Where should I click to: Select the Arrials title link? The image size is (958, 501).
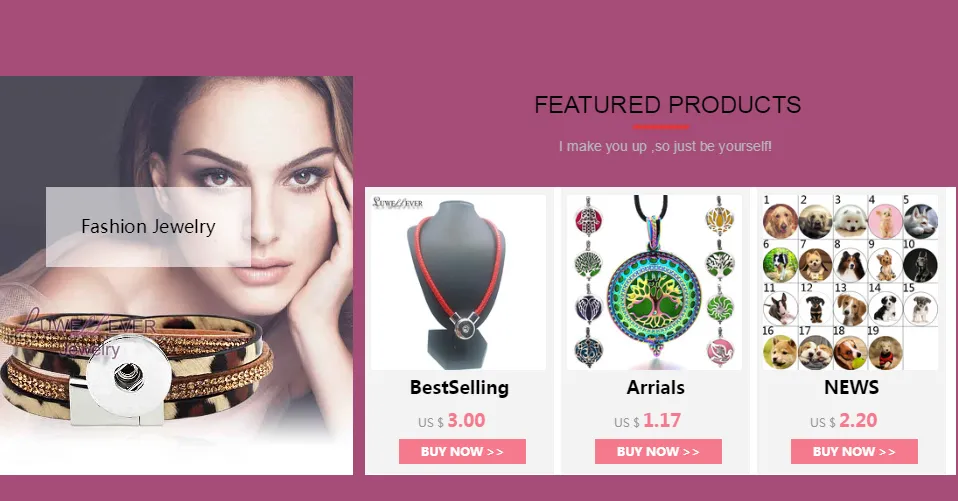[656, 387]
